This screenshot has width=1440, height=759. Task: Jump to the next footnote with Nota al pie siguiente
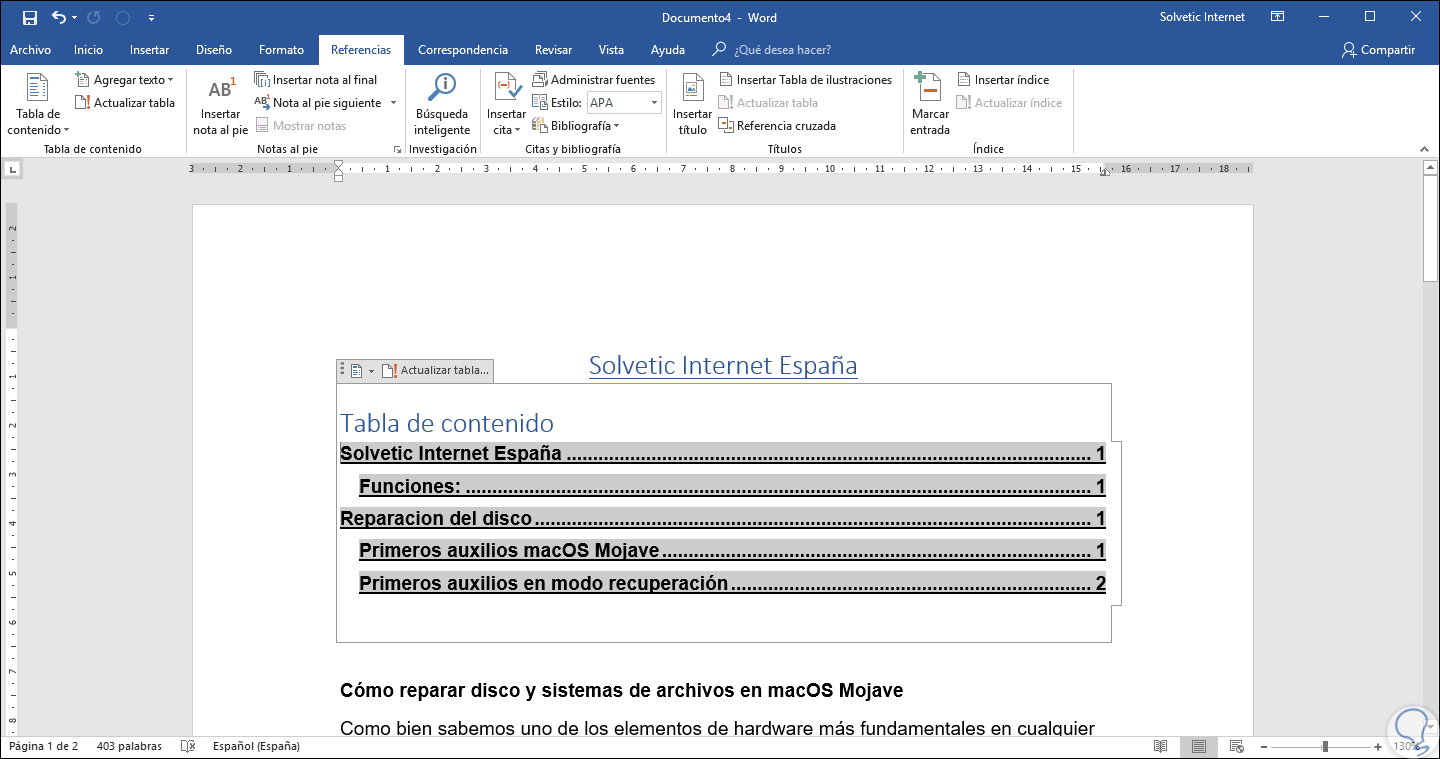[x=318, y=103]
